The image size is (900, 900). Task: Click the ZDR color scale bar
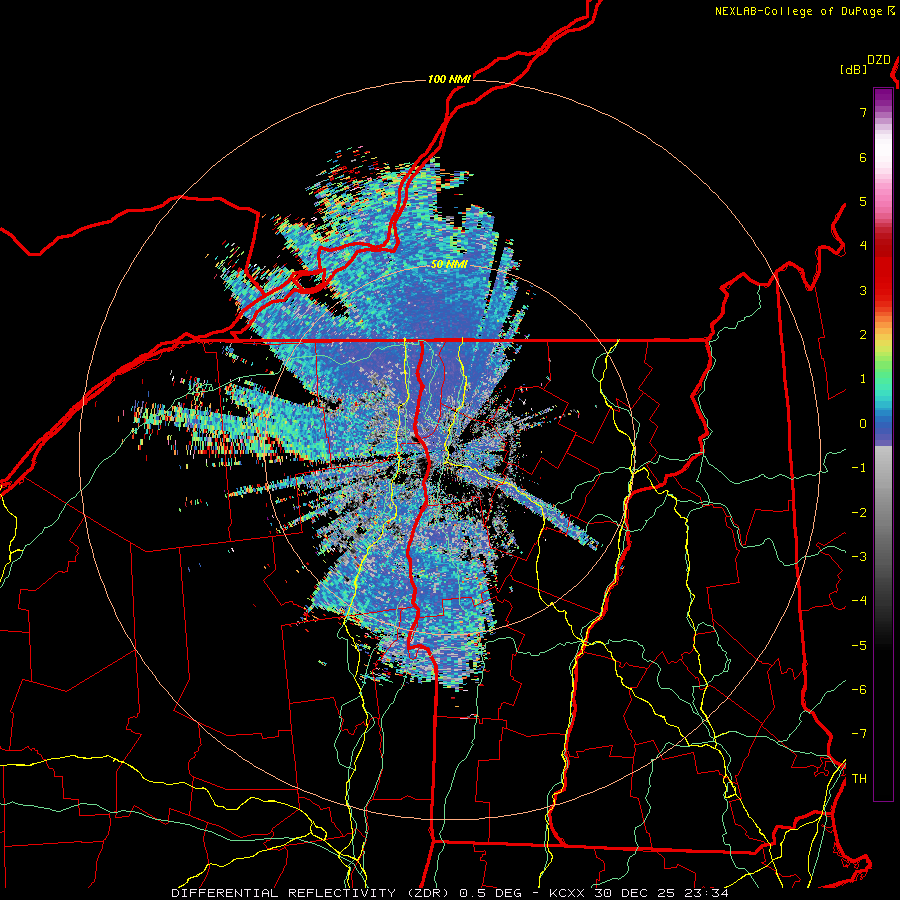tap(883, 444)
